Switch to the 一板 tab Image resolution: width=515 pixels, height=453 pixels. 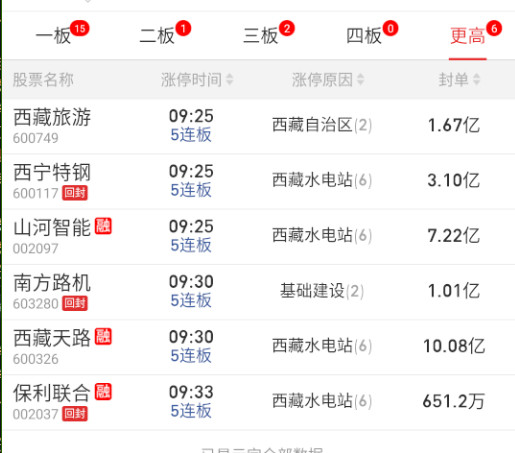click(53, 35)
